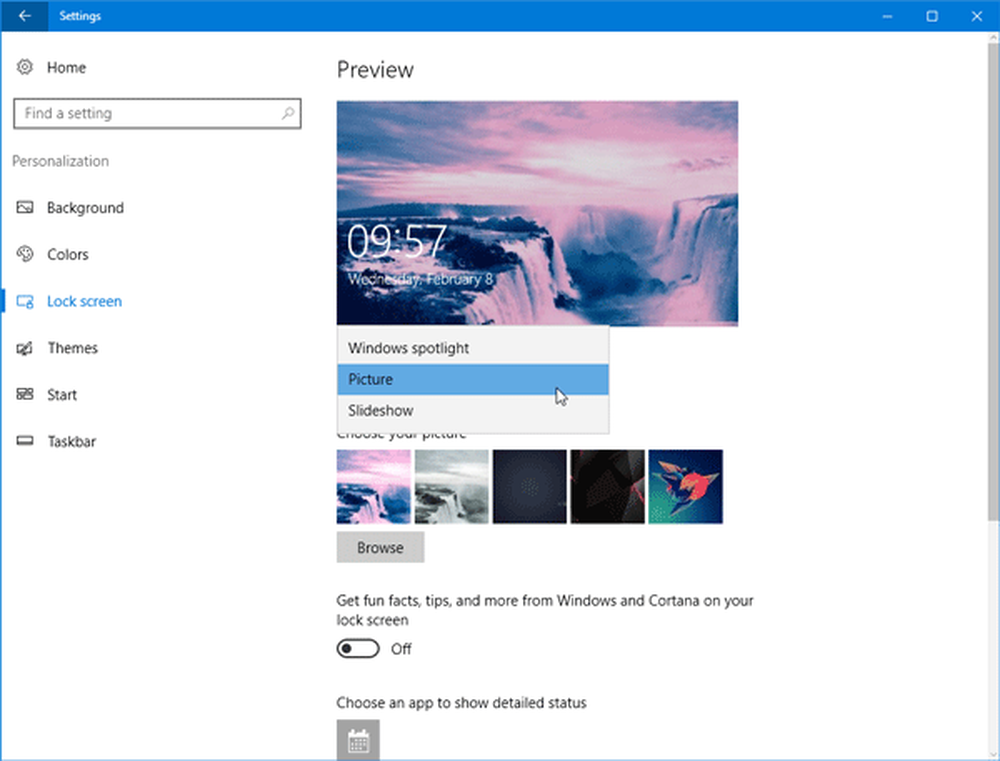
Task: Choose Windows spotlight from the dropdown
Action: pos(473,348)
